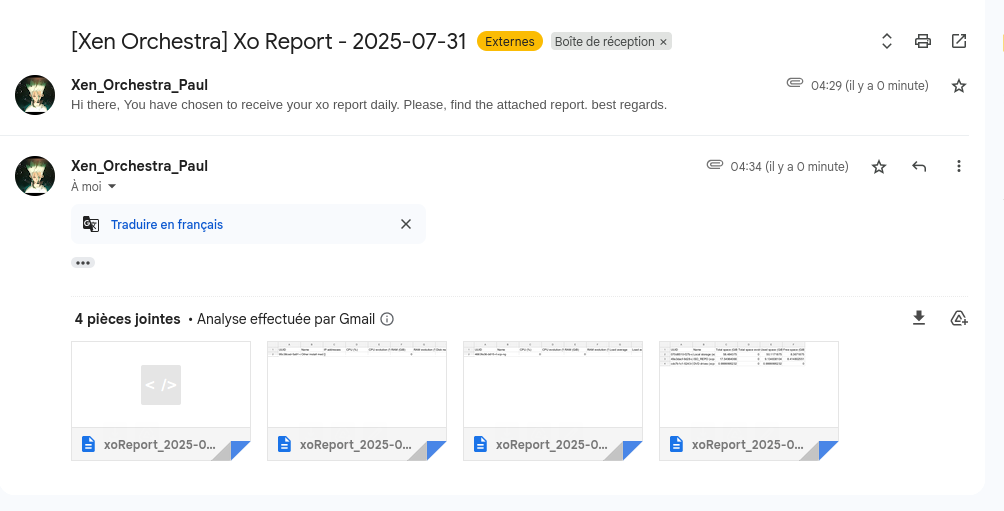Download all attachments
The width and height of the screenshot is (1004, 511).
tap(919, 318)
